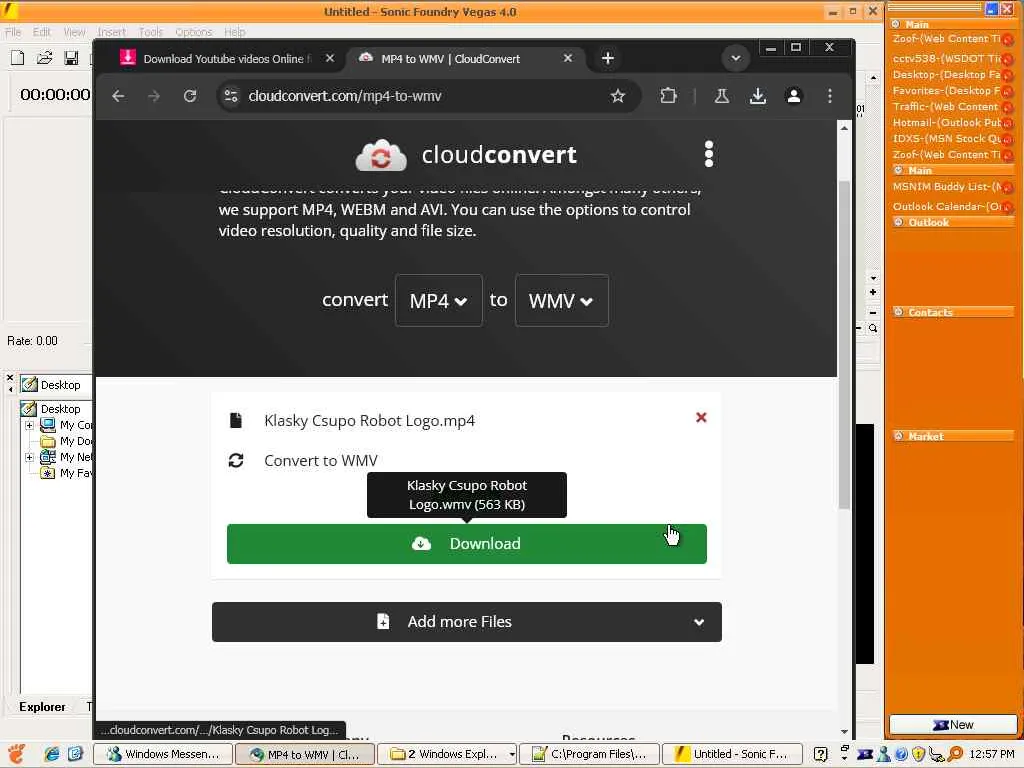Click the red icon beside Hotmail sidebar item
The height and width of the screenshot is (768, 1024).
1008,123
